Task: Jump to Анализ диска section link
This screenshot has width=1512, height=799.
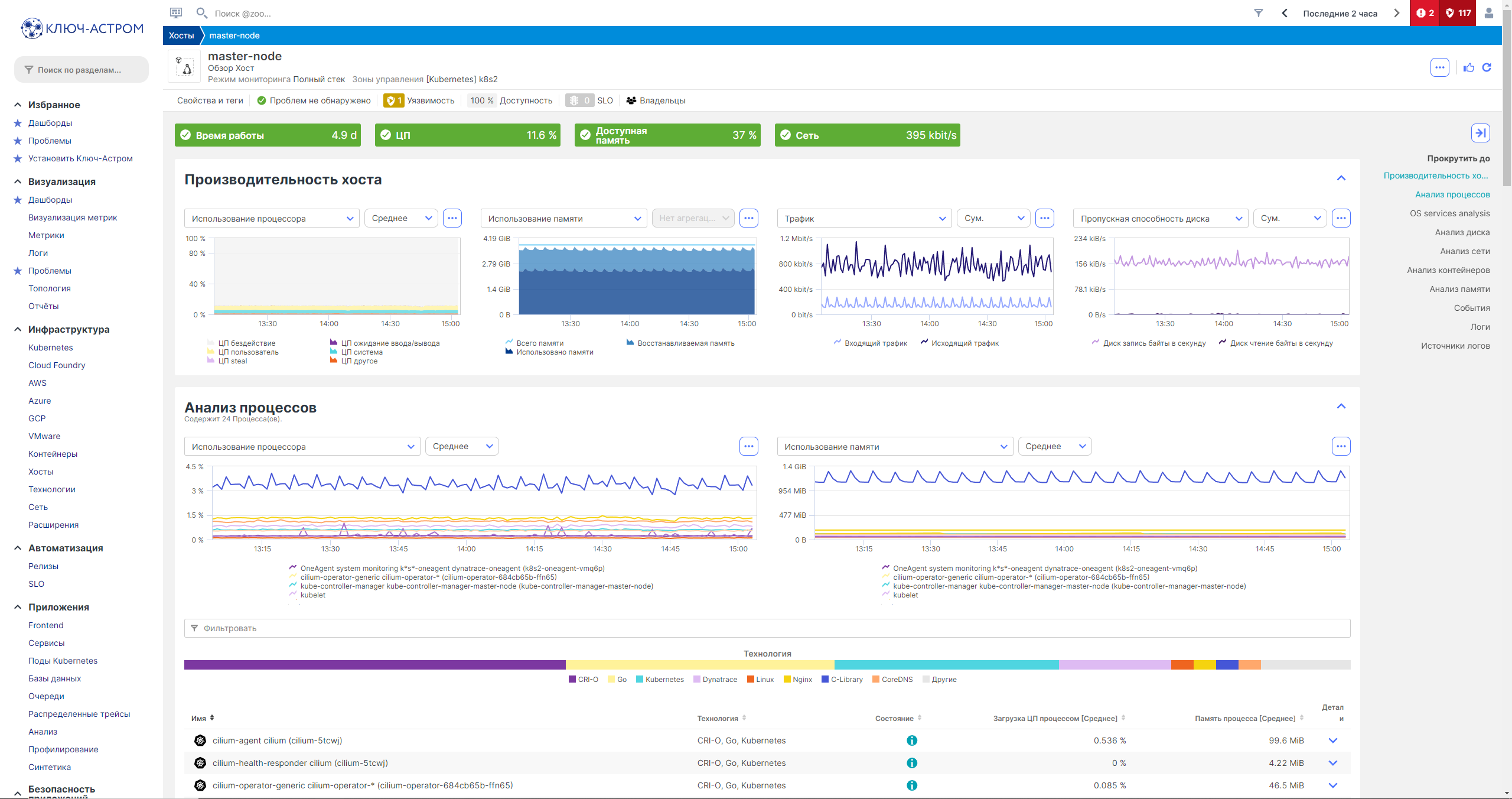Action: 1462,232
